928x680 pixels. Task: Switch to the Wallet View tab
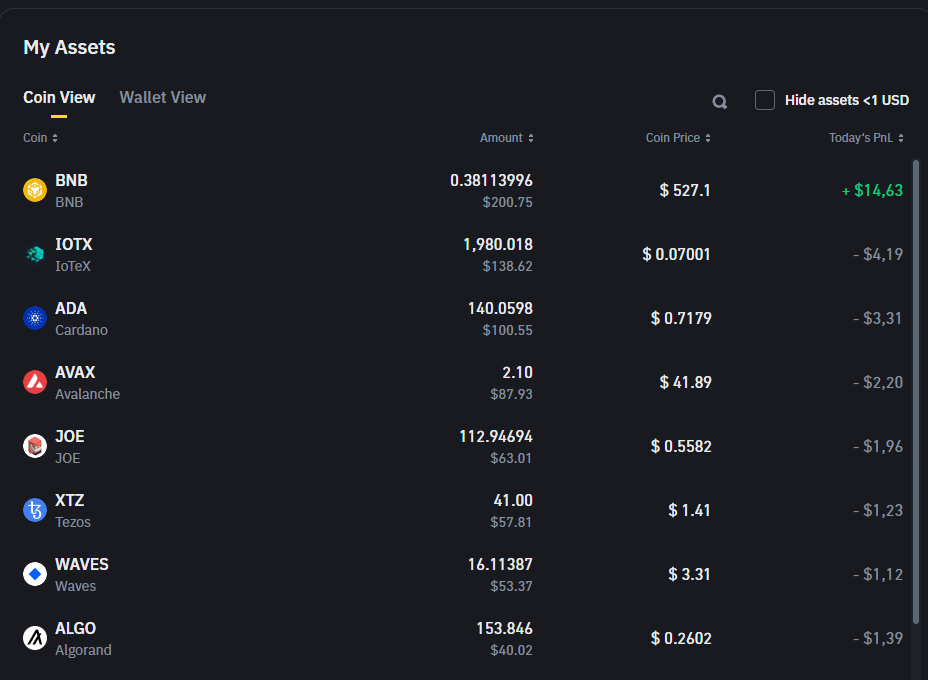point(163,98)
